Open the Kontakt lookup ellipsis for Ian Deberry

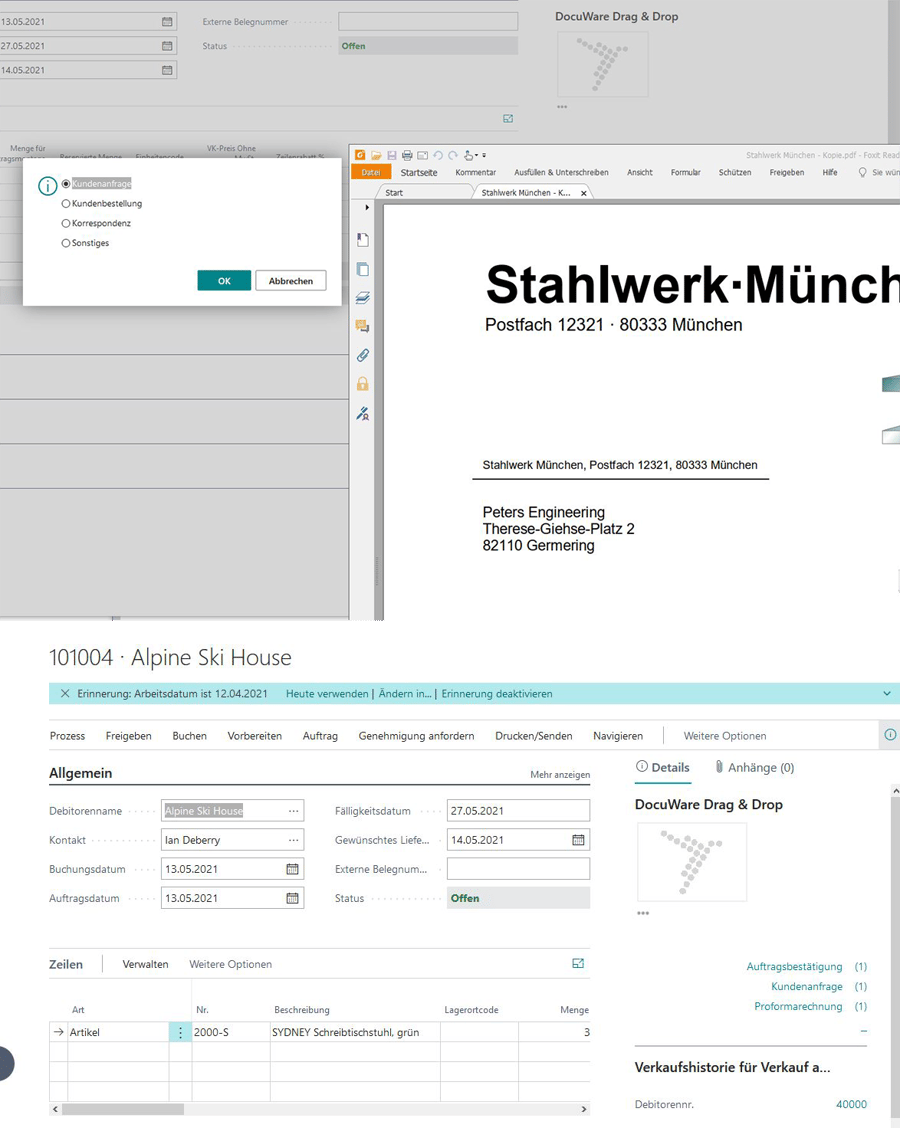[293, 840]
